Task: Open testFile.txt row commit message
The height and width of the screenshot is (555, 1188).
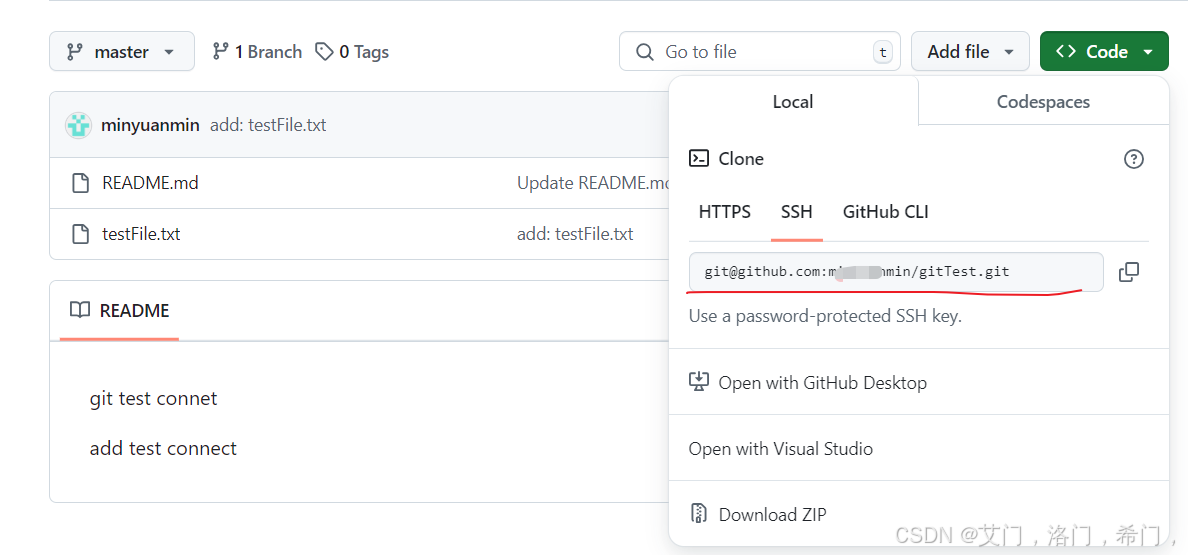Action: pyautogui.click(x=575, y=234)
